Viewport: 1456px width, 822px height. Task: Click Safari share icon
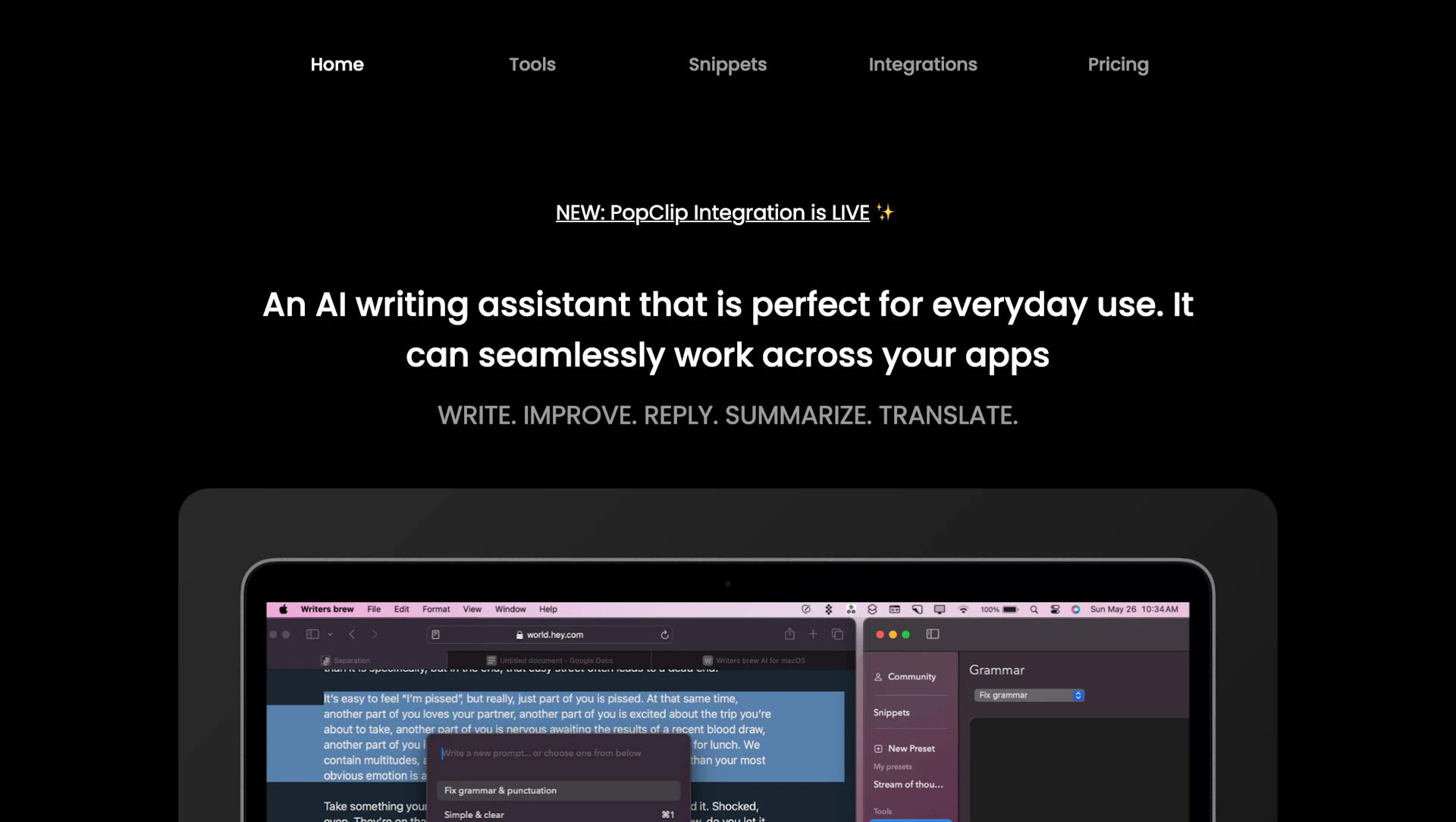click(x=789, y=634)
